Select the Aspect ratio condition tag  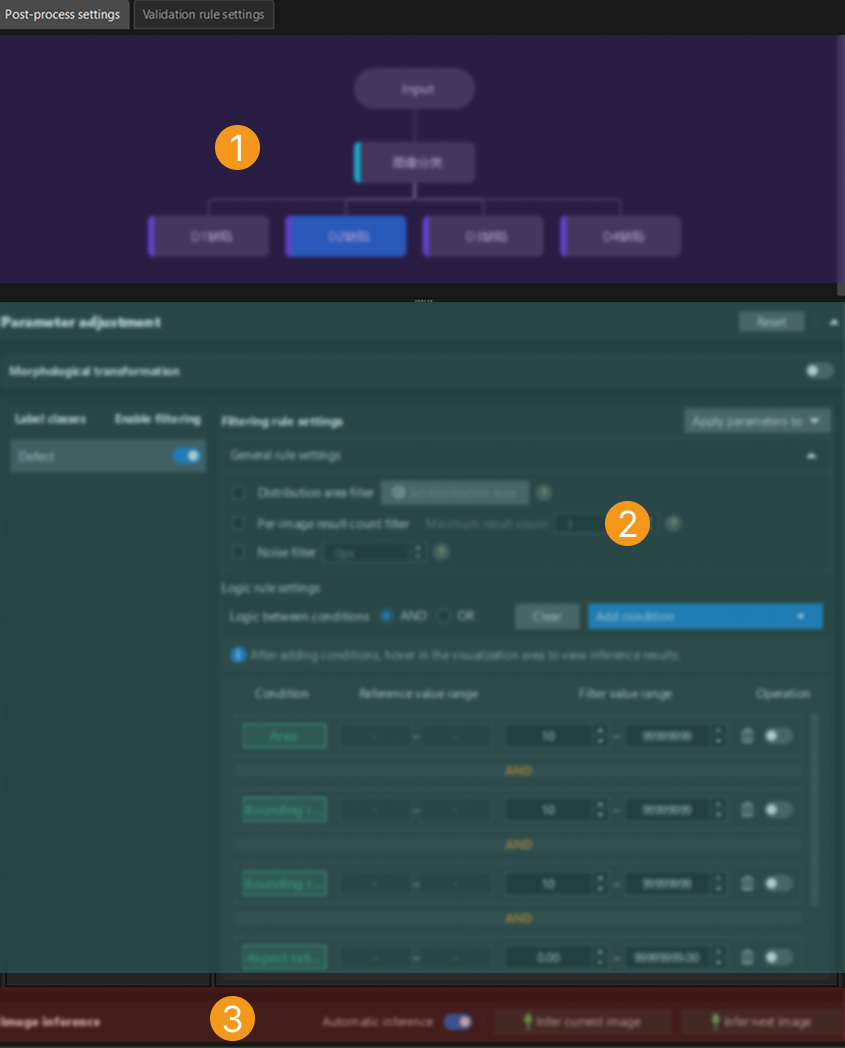click(284, 957)
